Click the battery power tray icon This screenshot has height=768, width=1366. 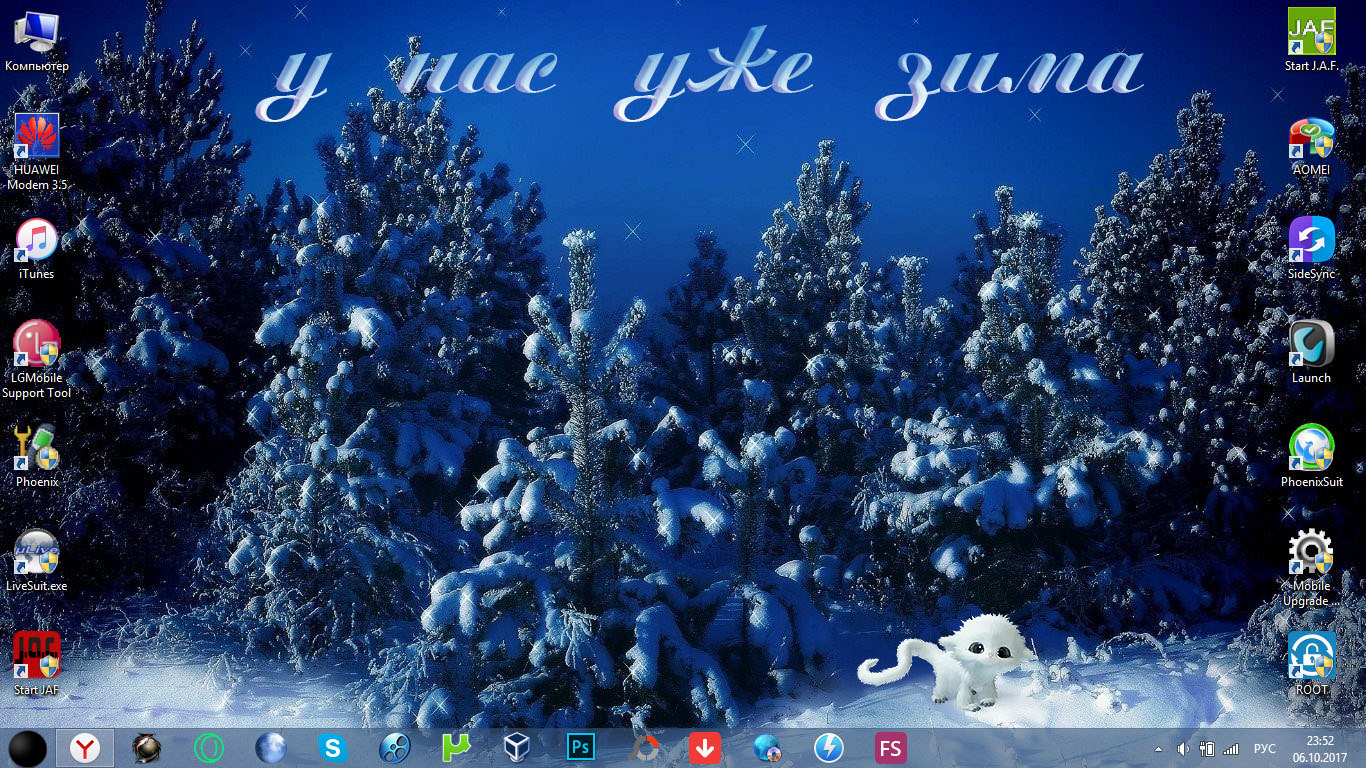coord(1207,749)
